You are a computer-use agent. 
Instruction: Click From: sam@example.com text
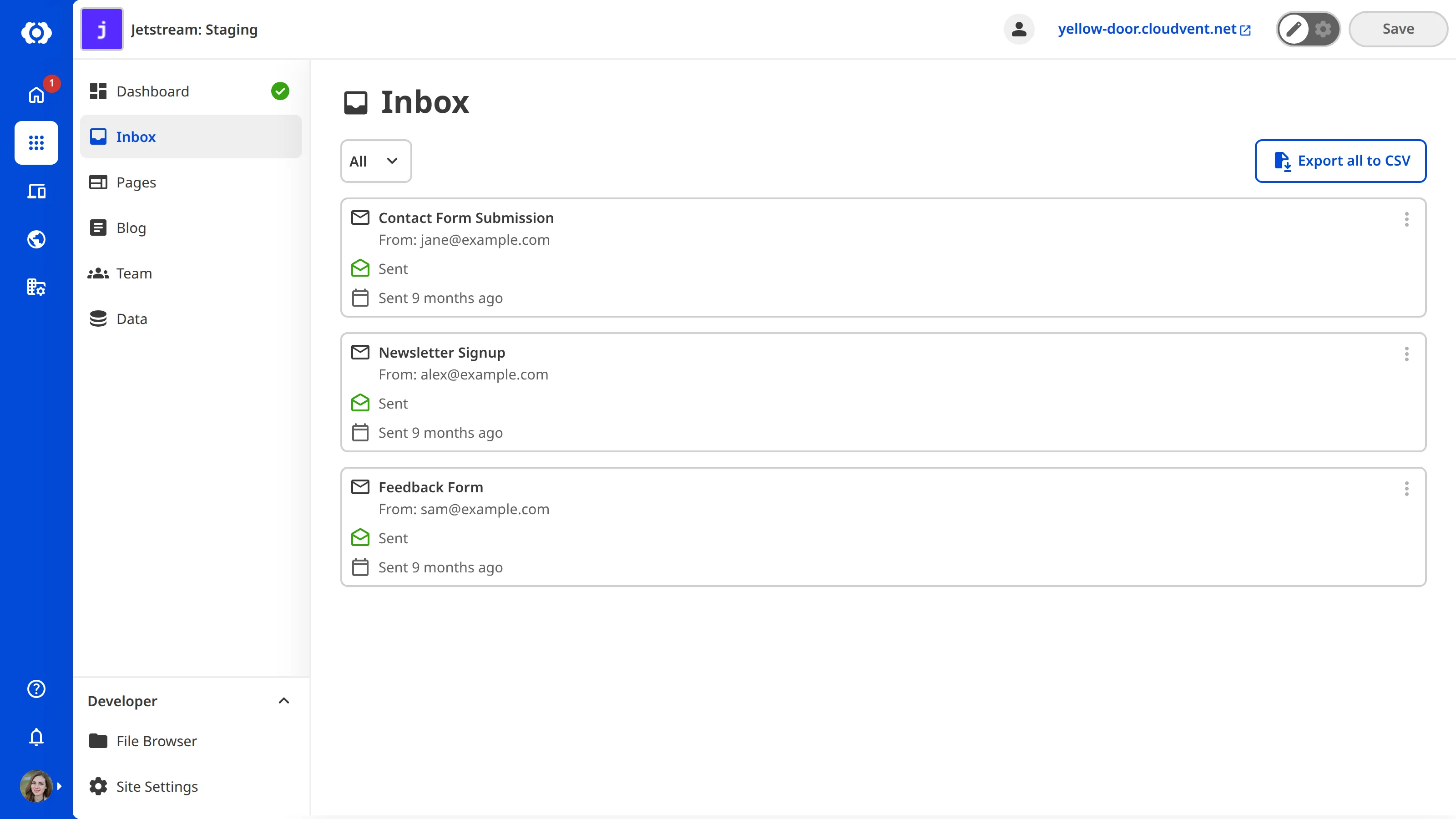(x=464, y=509)
